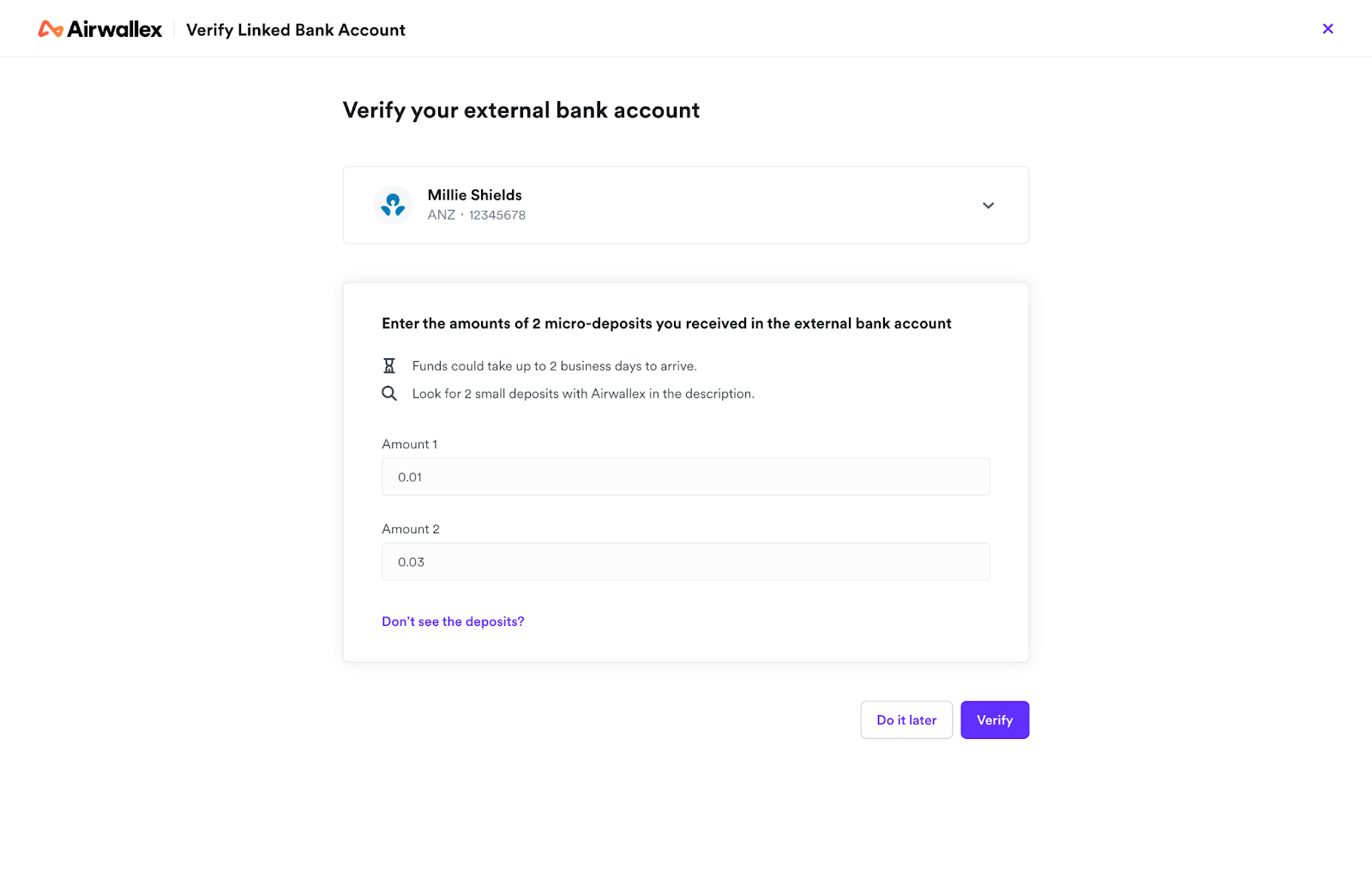Click the Airwallex wordmark text
The height and width of the screenshot is (877, 1372).
pyautogui.click(x=115, y=30)
